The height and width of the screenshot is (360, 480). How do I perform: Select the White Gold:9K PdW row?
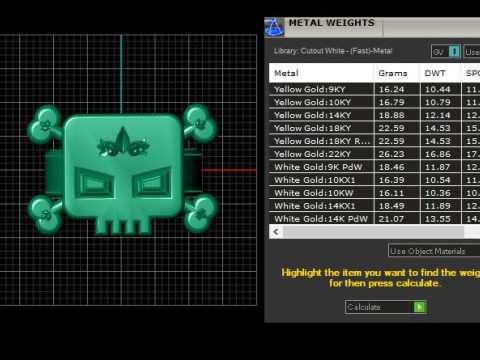click(x=374, y=167)
